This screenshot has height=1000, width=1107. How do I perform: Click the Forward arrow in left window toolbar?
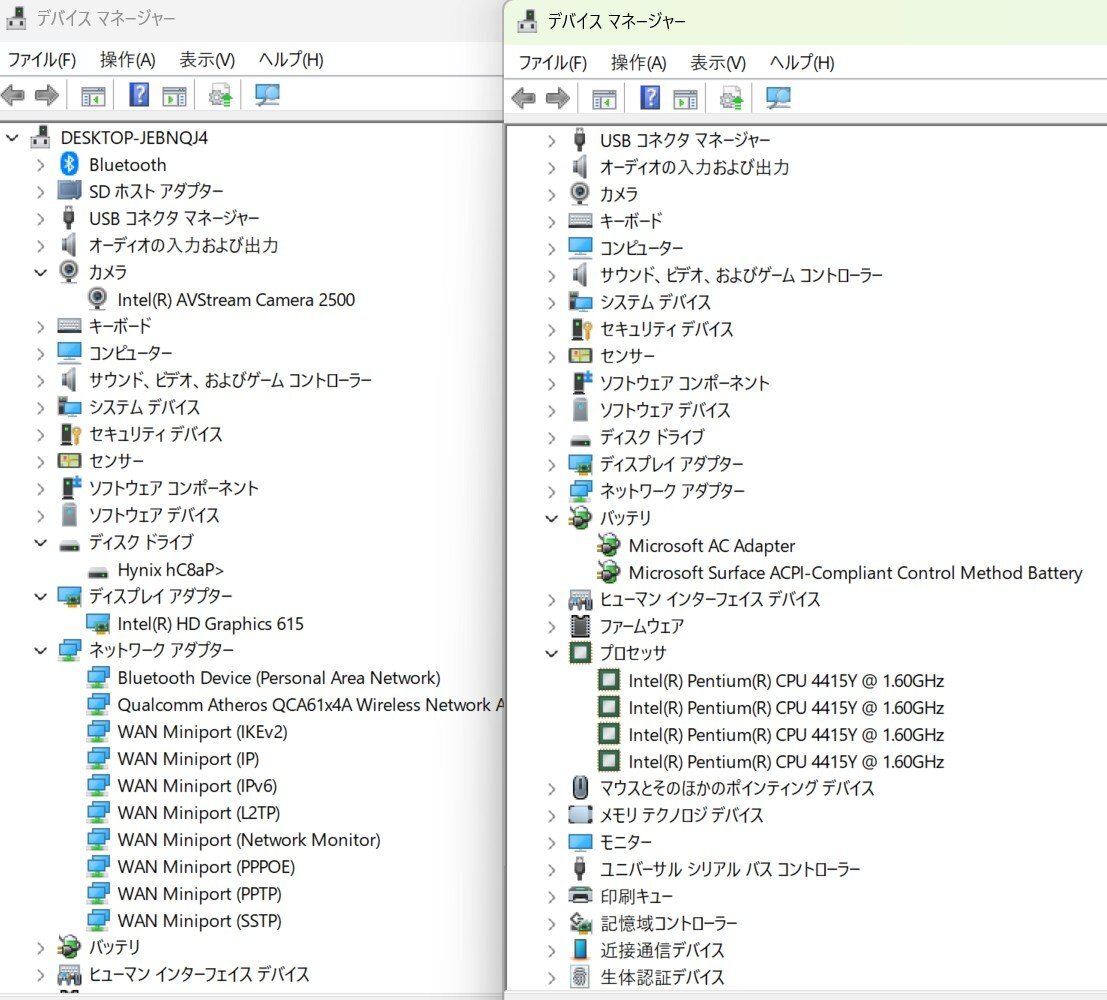click(x=47, y=95)
